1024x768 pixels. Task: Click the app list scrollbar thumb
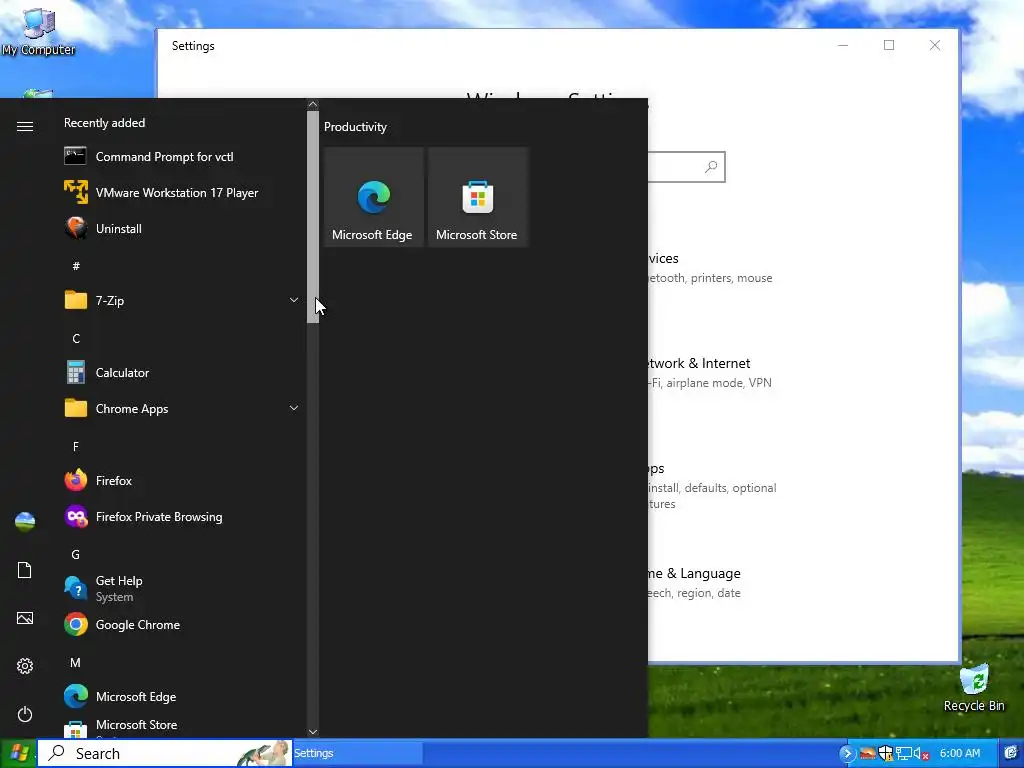point(313,217)
